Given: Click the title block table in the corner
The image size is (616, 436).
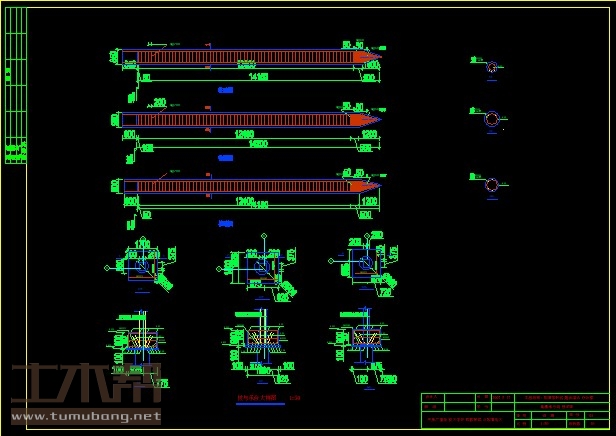Looking at the screenshot, I should [x=514, y=410].
